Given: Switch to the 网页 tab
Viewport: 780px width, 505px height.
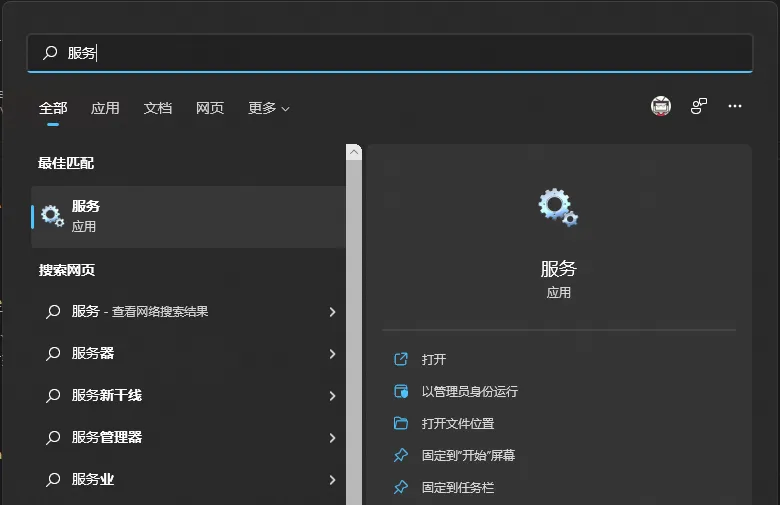Looking at the screenshot, I should coord(210,108).
